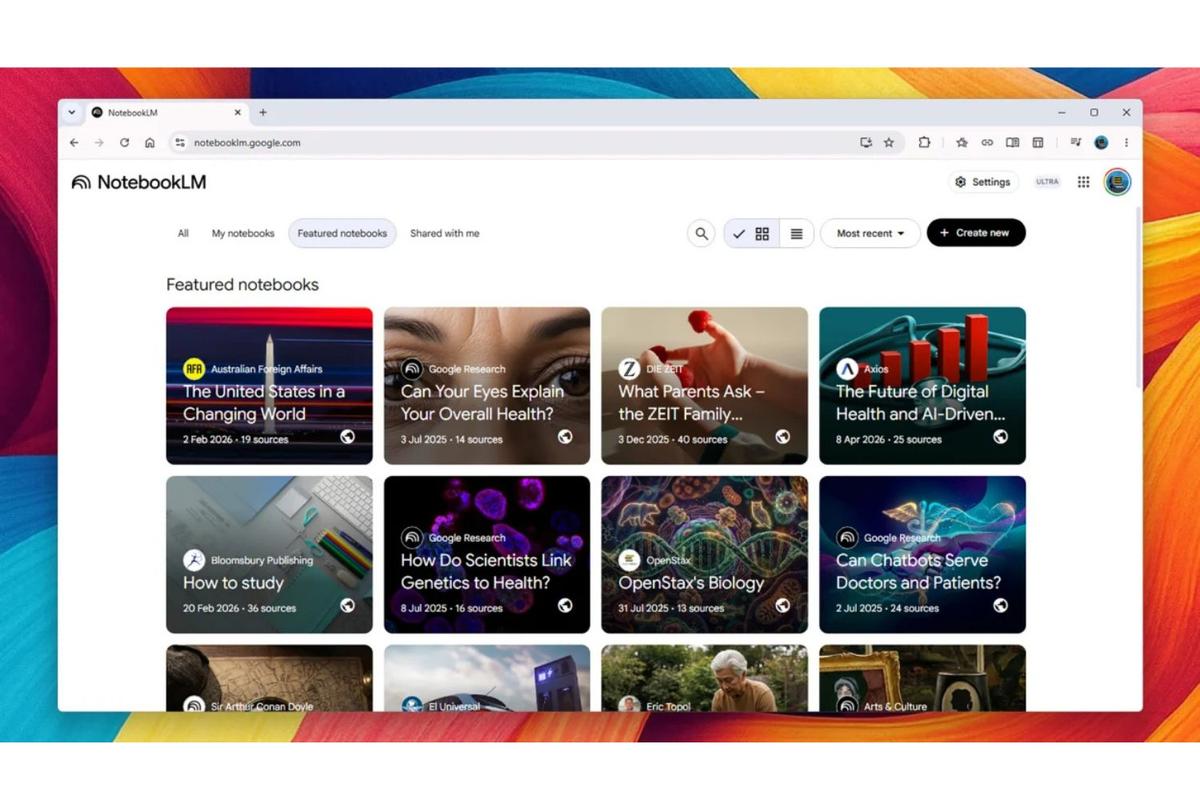Click the notebooklm.google.com address bar

coord(535,143)
